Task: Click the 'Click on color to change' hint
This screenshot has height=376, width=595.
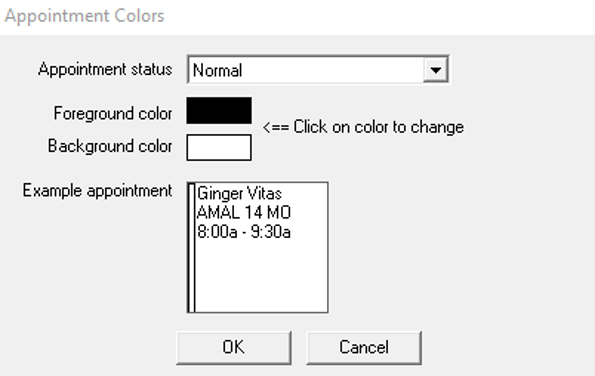Action: coord(378,127)
